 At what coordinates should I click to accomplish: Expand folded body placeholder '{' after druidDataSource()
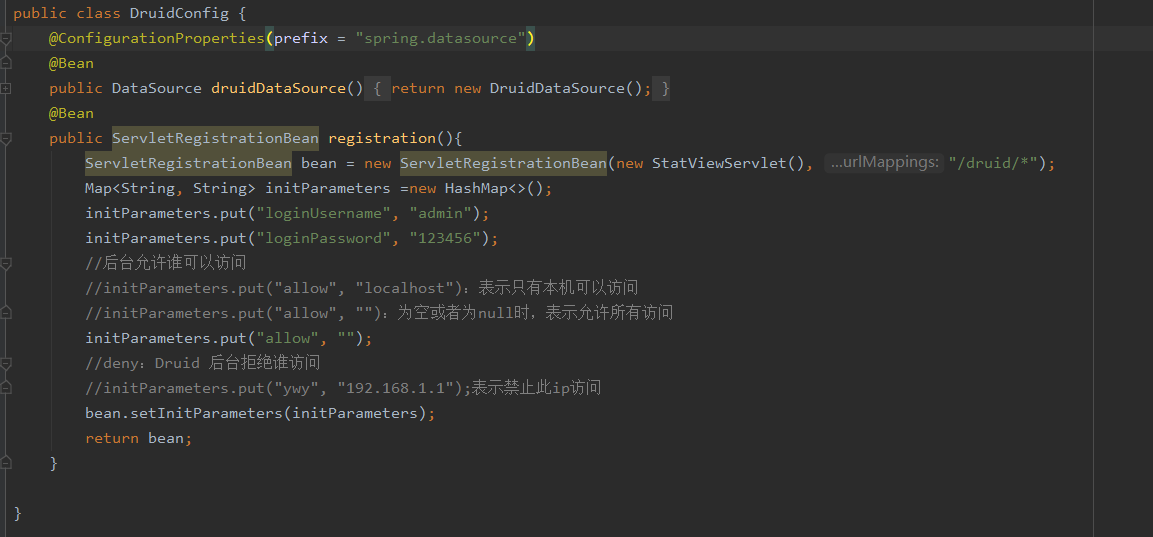pyautogui.click(x=377, y=88)
